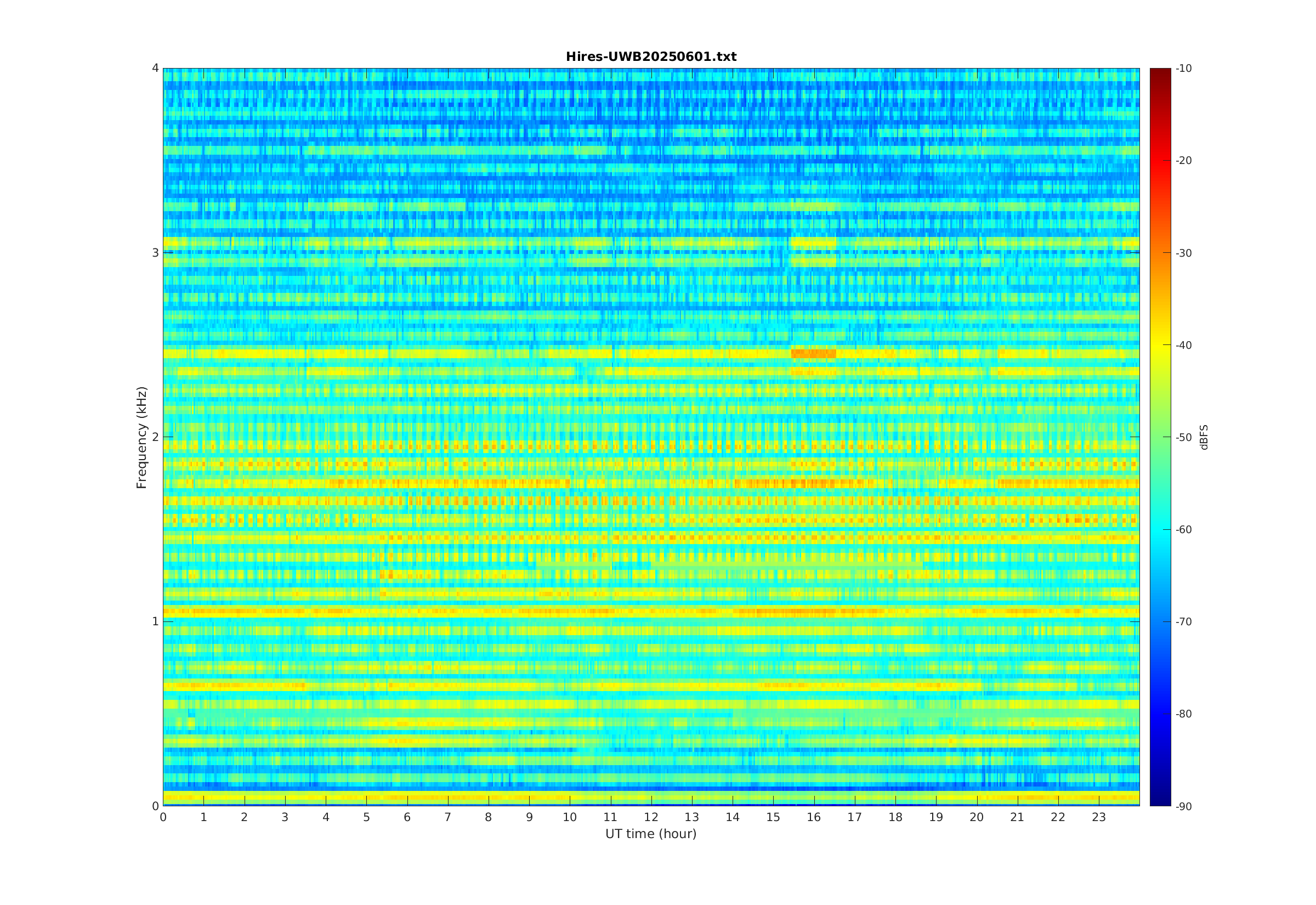Select the hour 16 tick label
The image size is (1316, 905).
814,818
